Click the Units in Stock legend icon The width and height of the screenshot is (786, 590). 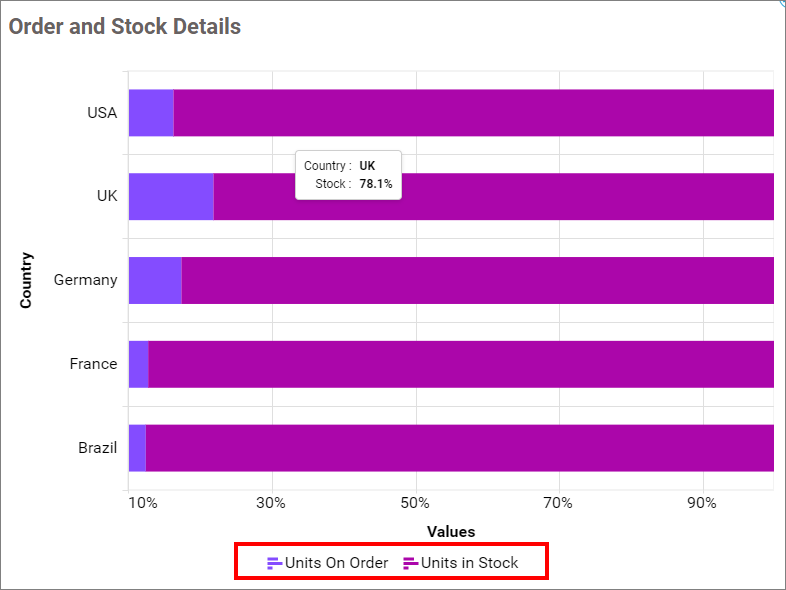[410, 563]
